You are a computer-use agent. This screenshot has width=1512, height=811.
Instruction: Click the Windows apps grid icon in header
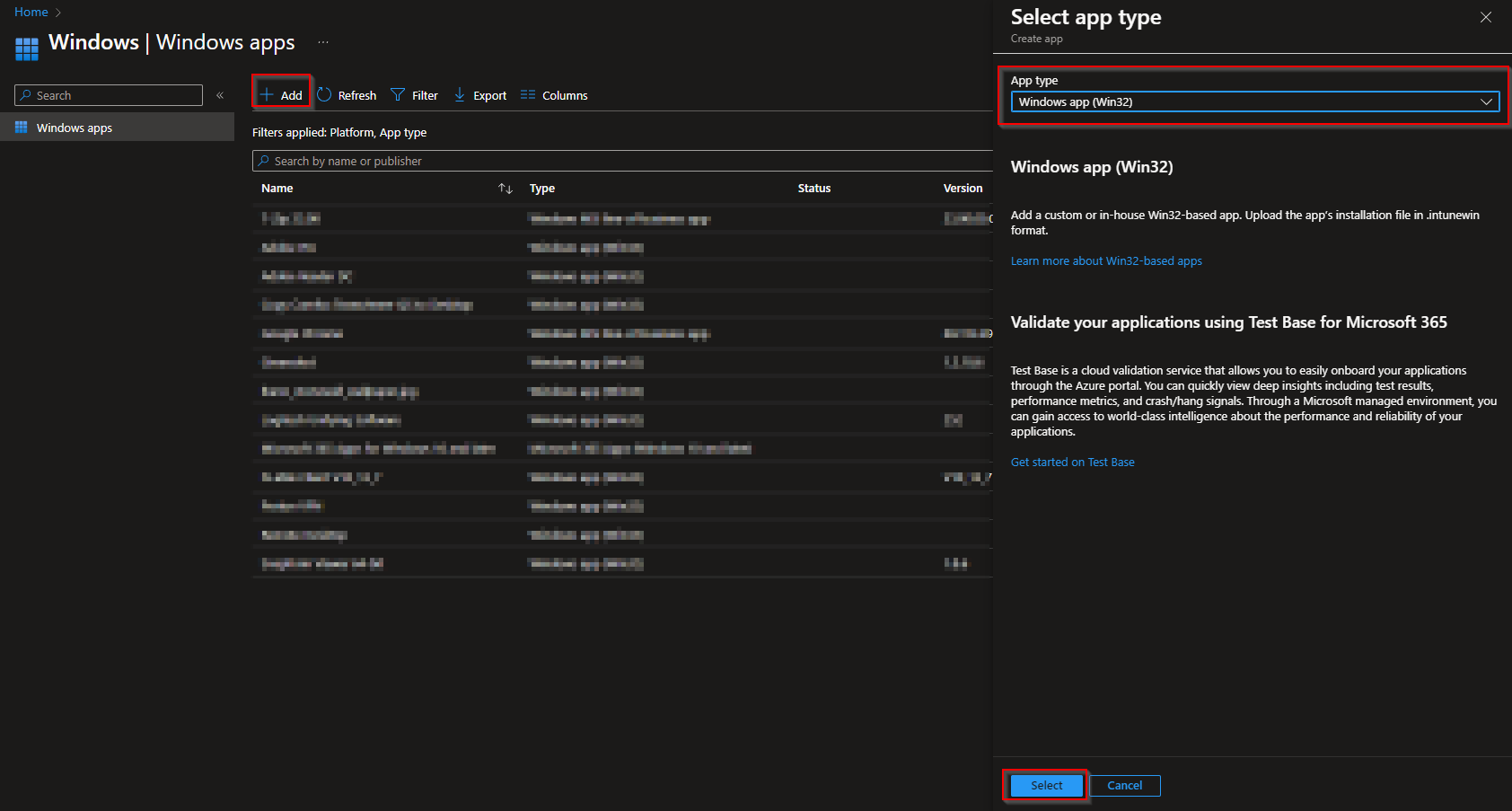pos(26,47)
